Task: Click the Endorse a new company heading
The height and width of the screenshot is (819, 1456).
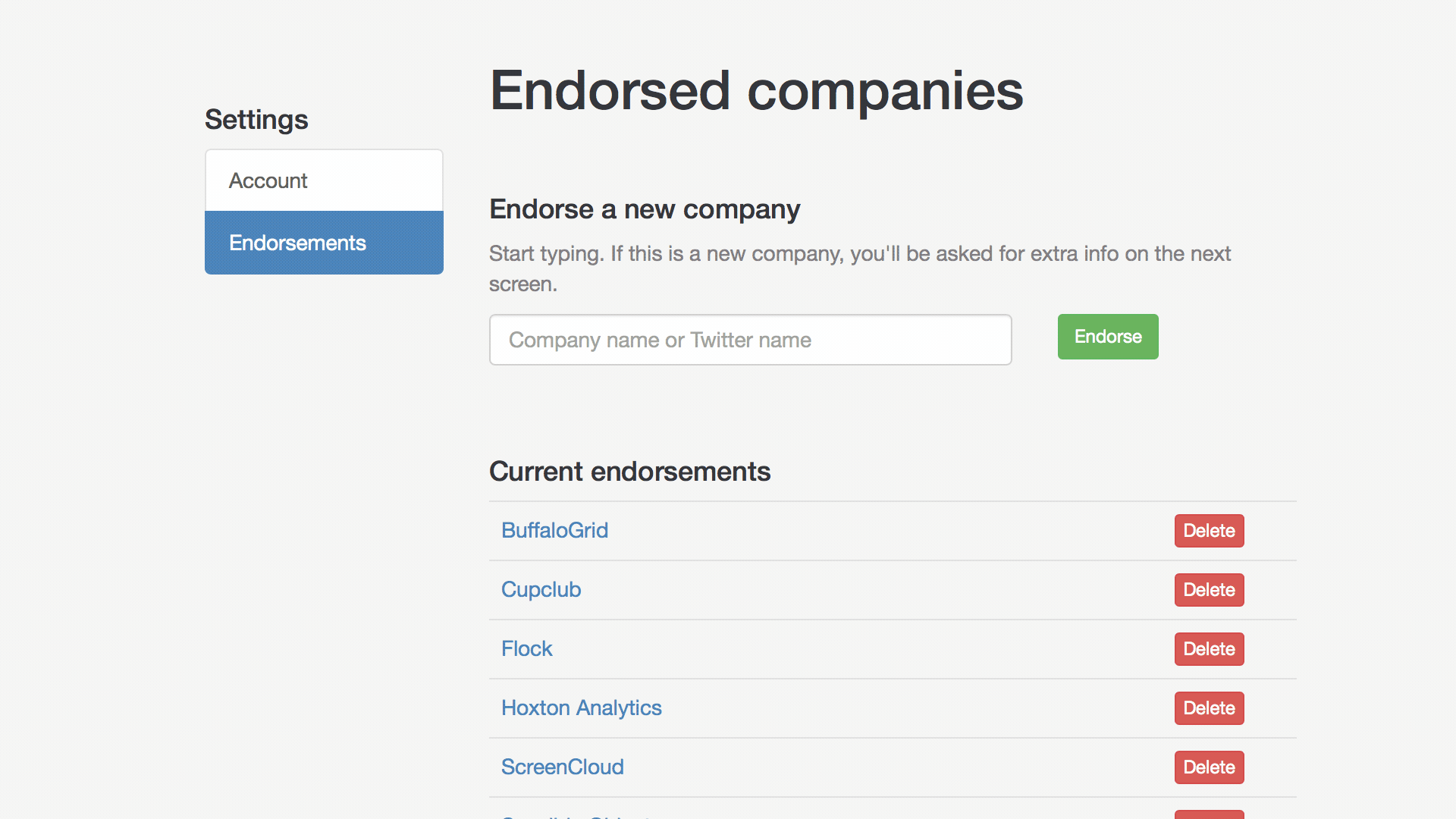Action: (x=644, y=209)
